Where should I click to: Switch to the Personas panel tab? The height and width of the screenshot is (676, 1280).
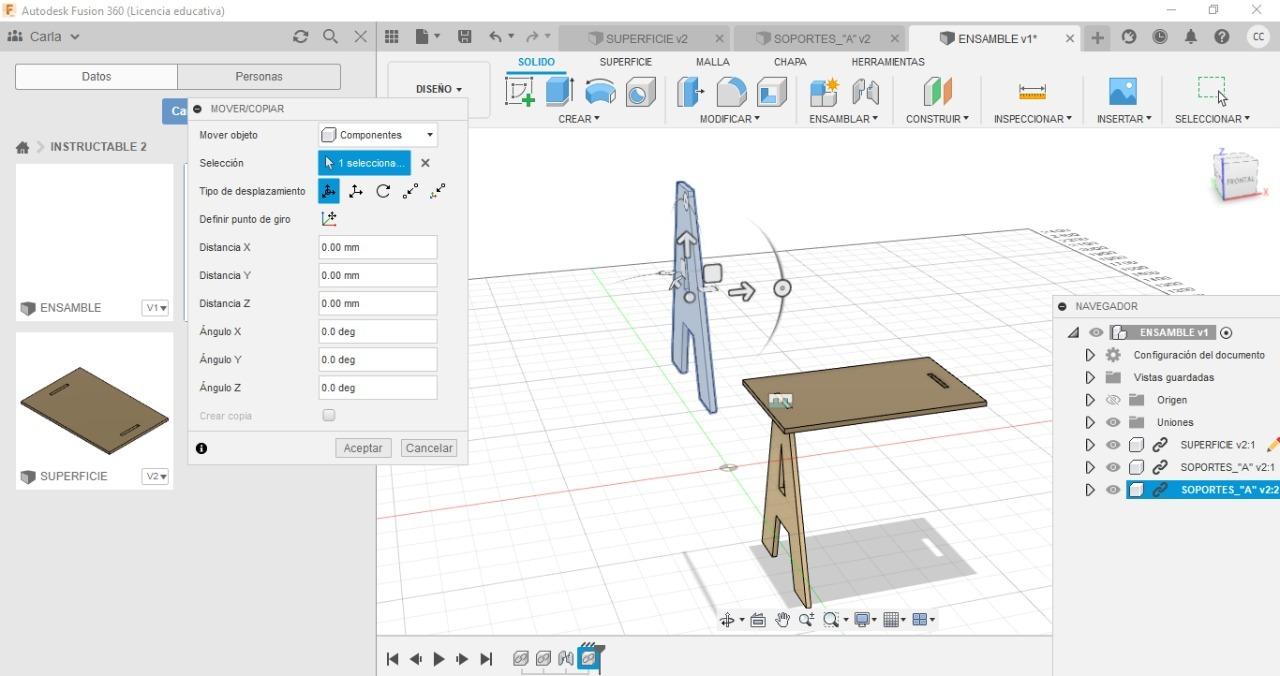pos(259,77)
